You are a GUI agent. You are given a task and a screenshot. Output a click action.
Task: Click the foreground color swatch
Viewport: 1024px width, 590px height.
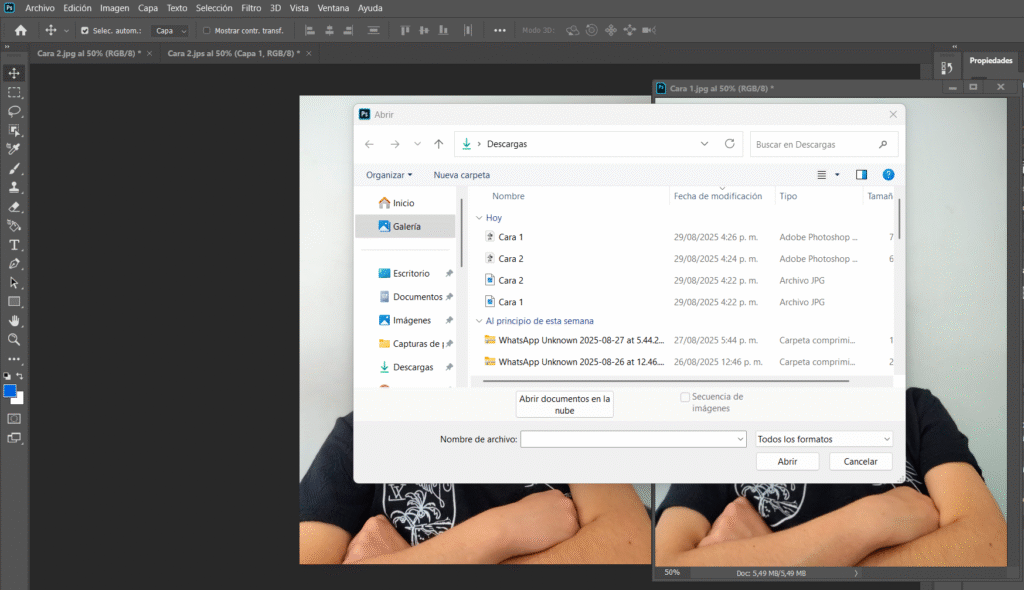coord(12,390)
